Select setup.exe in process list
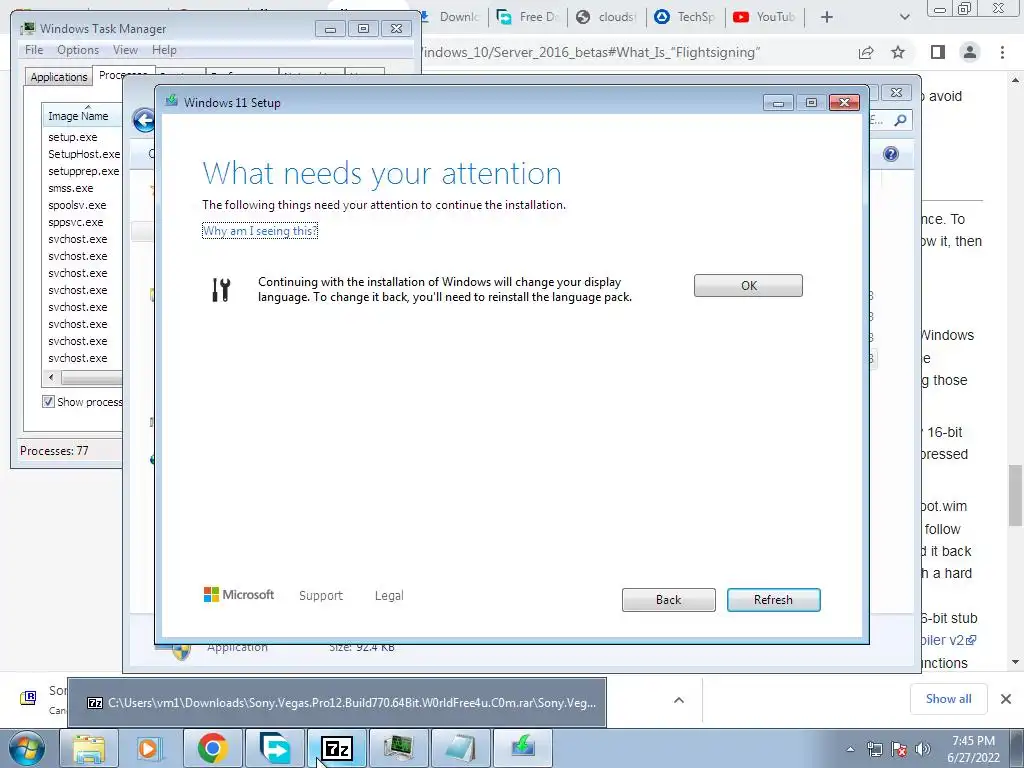The image size is (1024, 768). click(x=72, y=137)
